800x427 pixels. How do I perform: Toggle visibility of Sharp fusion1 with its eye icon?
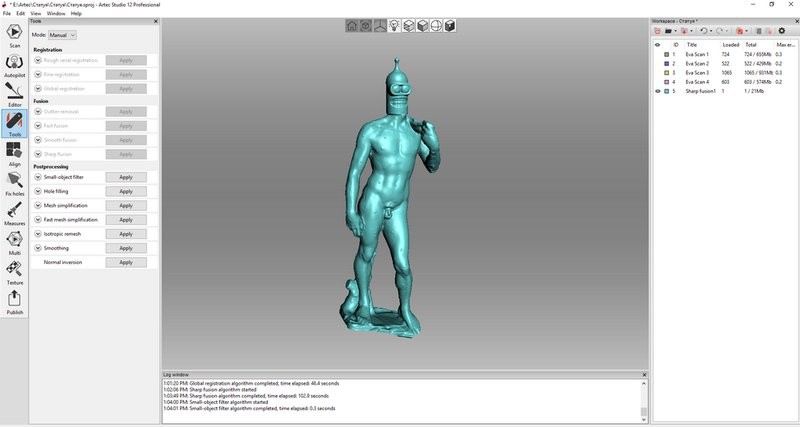[657, 91]
